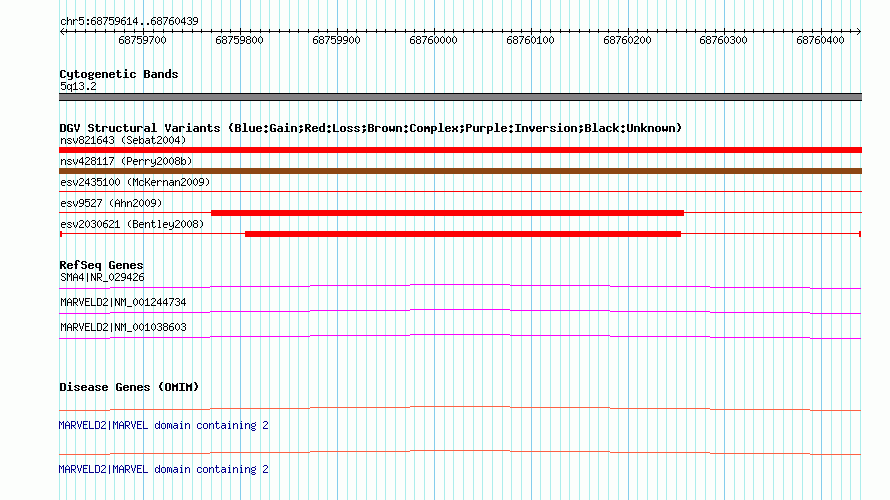This screenshot has height=500, width=890.
Task: Click the 68760200 ruler coordinate
Action: [x=627, y=40]
